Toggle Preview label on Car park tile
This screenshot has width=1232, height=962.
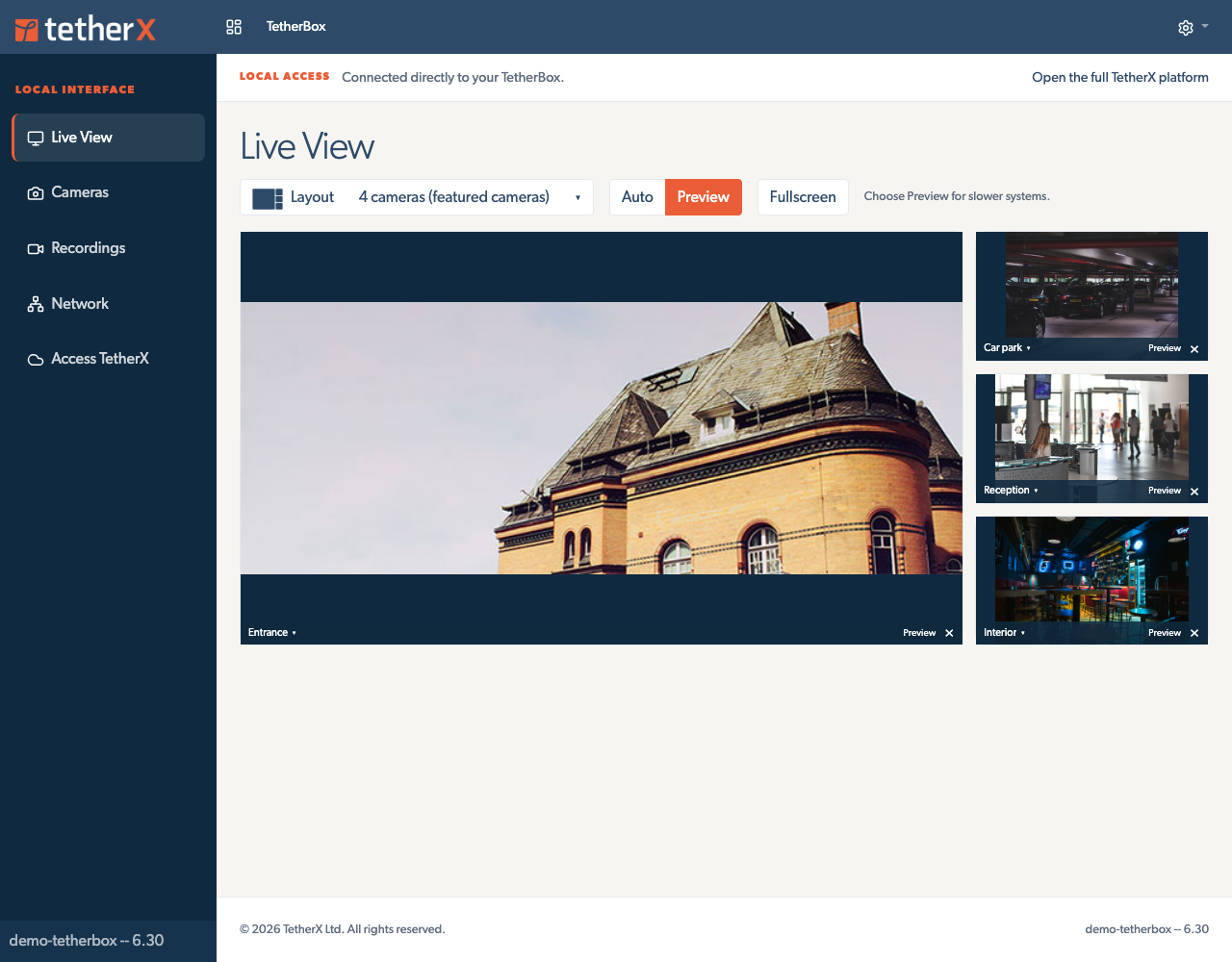1165,348
